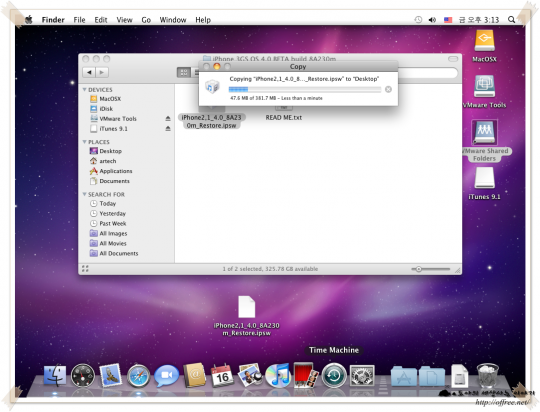Screen dimensions: 540x412
Task: Collapse the PLACES sidebar section
Action: tap(84, 142)
